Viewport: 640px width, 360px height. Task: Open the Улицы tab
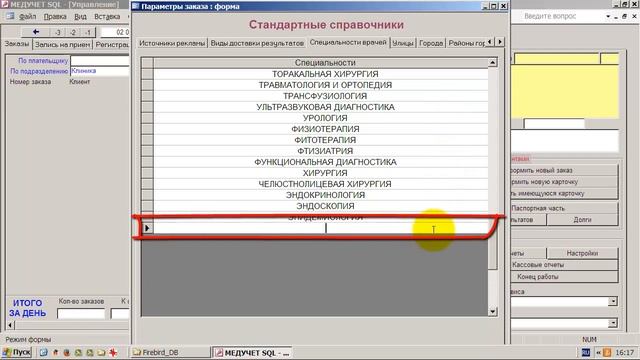coord(403,43)
